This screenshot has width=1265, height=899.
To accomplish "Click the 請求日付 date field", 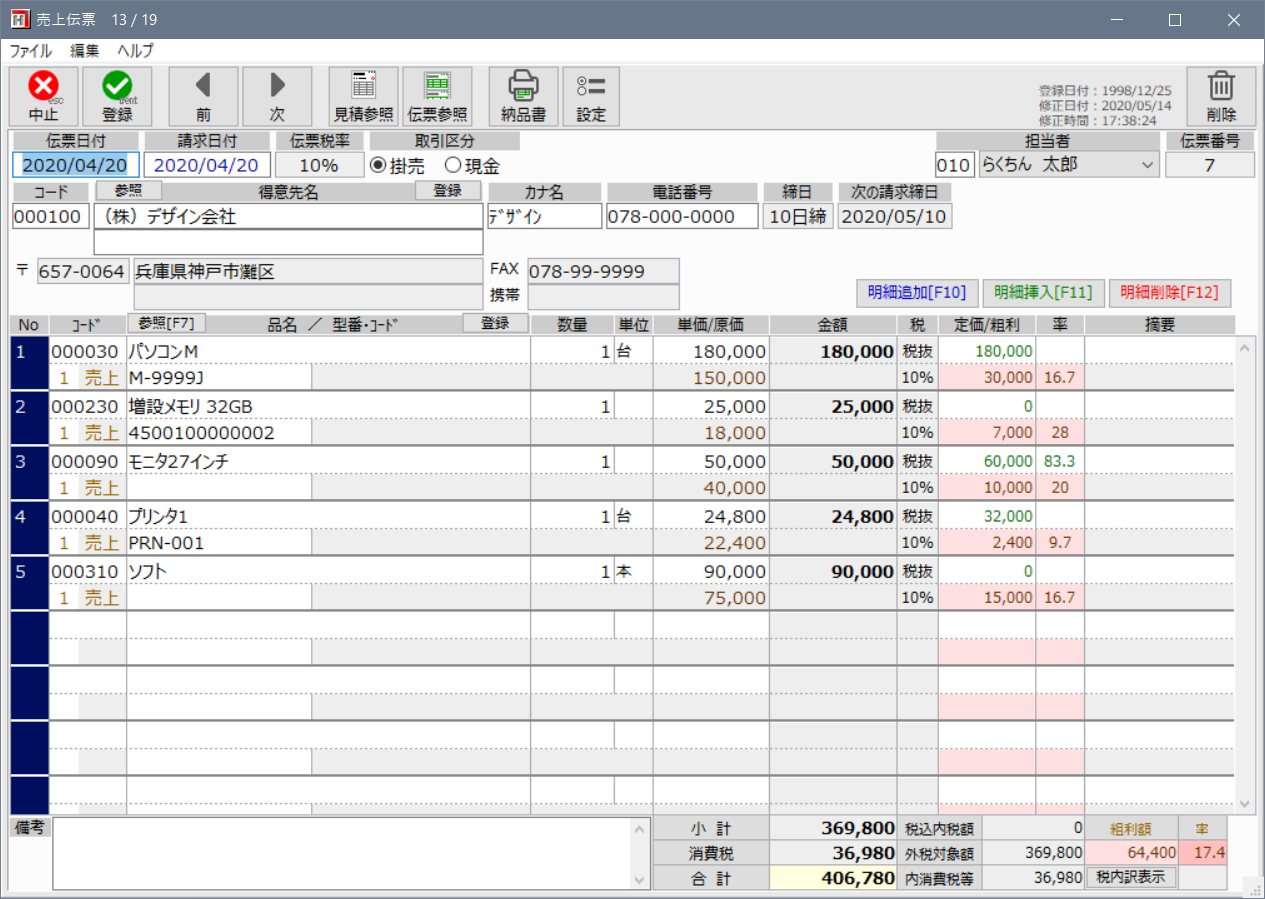I will click(207, 165).
